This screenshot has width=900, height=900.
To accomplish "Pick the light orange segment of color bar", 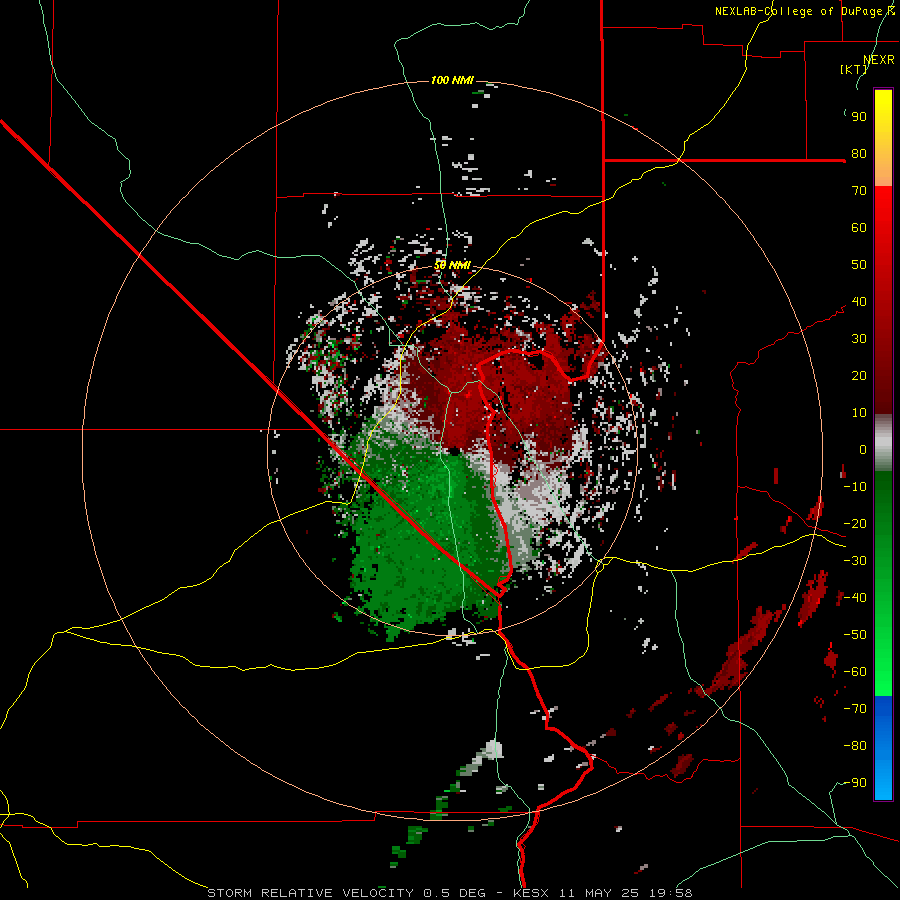I will (x=883, y=171).
